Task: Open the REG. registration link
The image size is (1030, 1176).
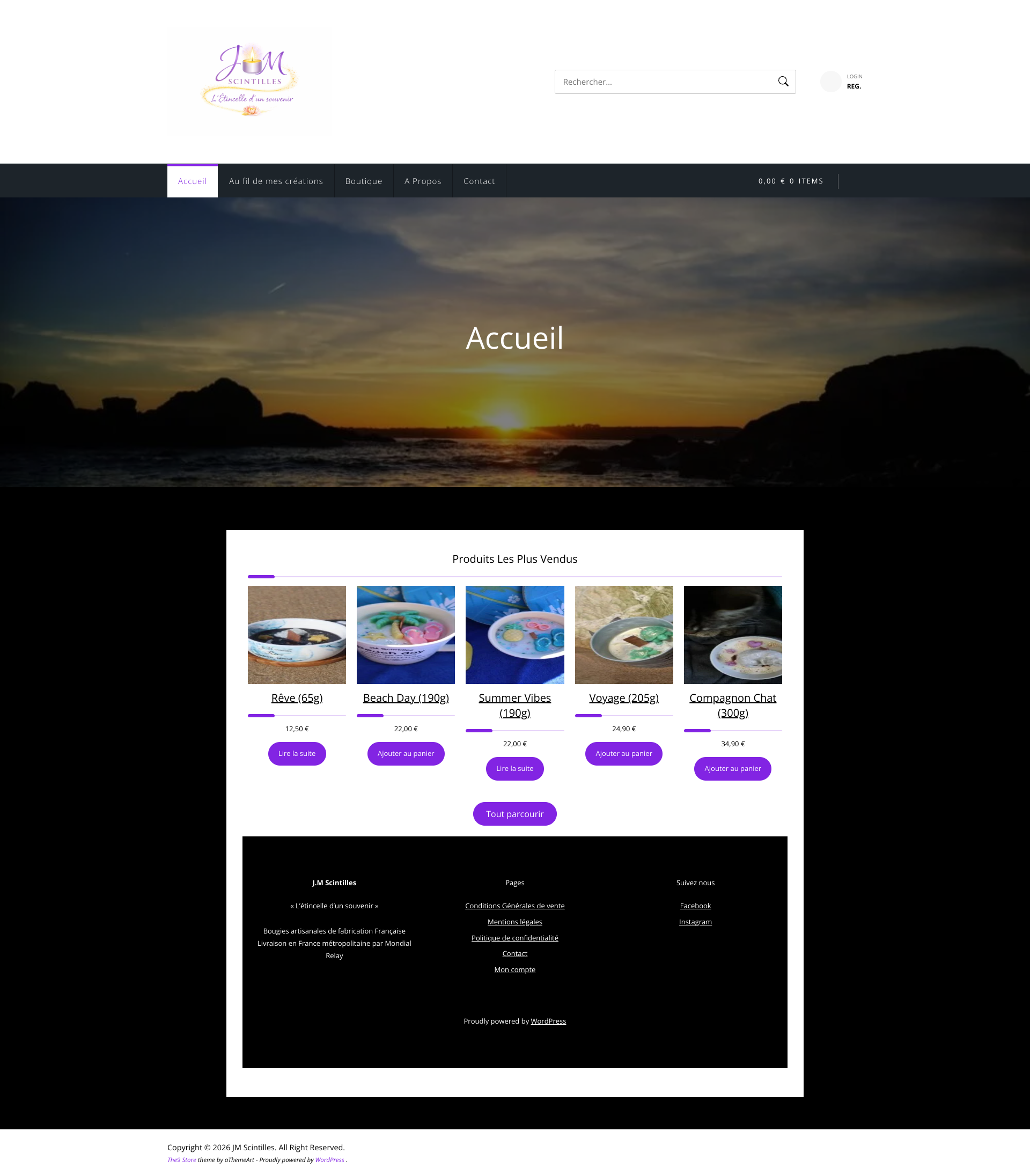Action: pos(854,86)
